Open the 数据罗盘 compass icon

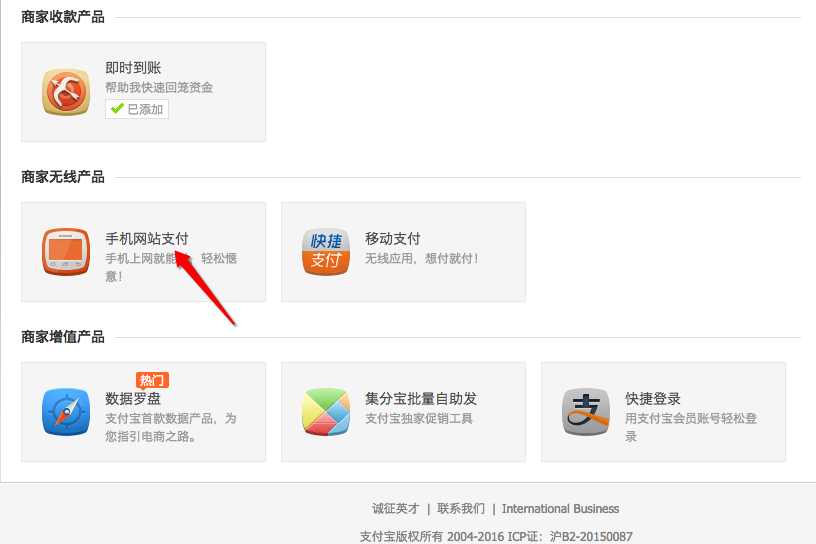coord(66,412)
